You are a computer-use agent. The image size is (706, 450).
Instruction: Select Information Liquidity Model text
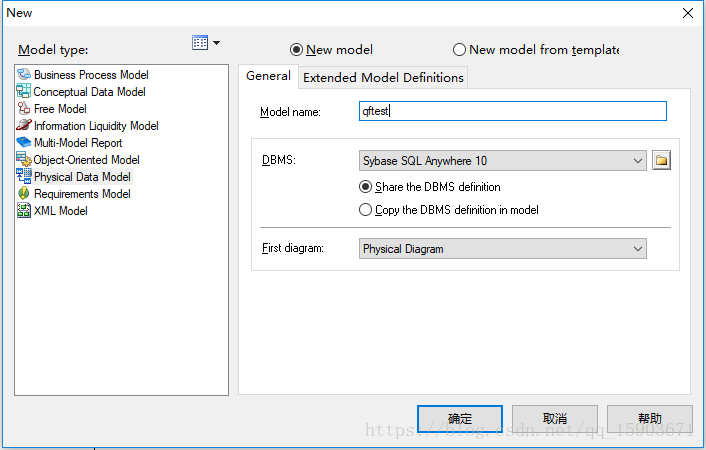click(x=96, y=126)
